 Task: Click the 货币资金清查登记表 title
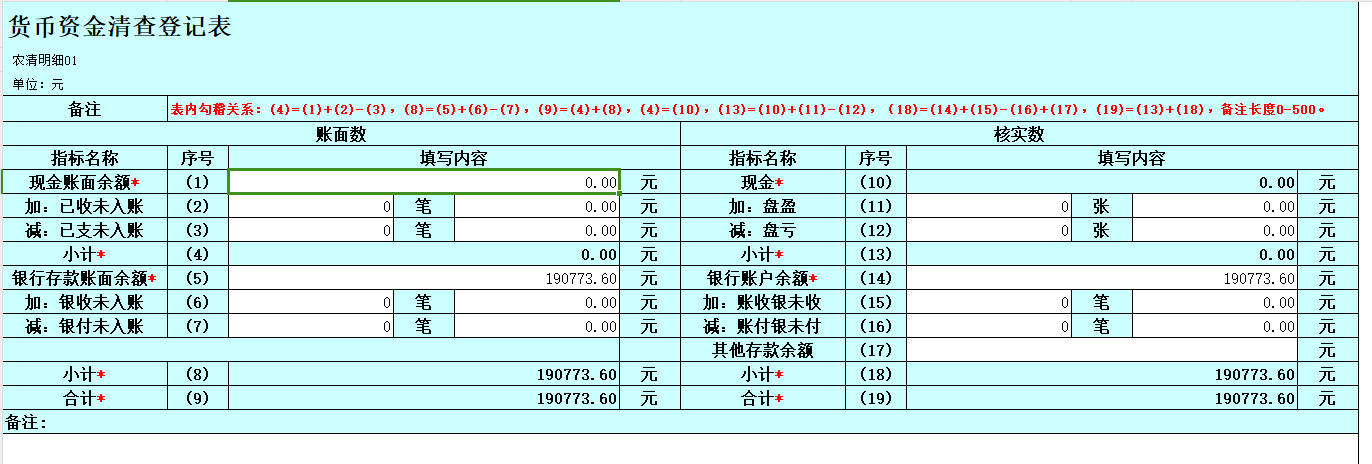(x=121, y=26)
